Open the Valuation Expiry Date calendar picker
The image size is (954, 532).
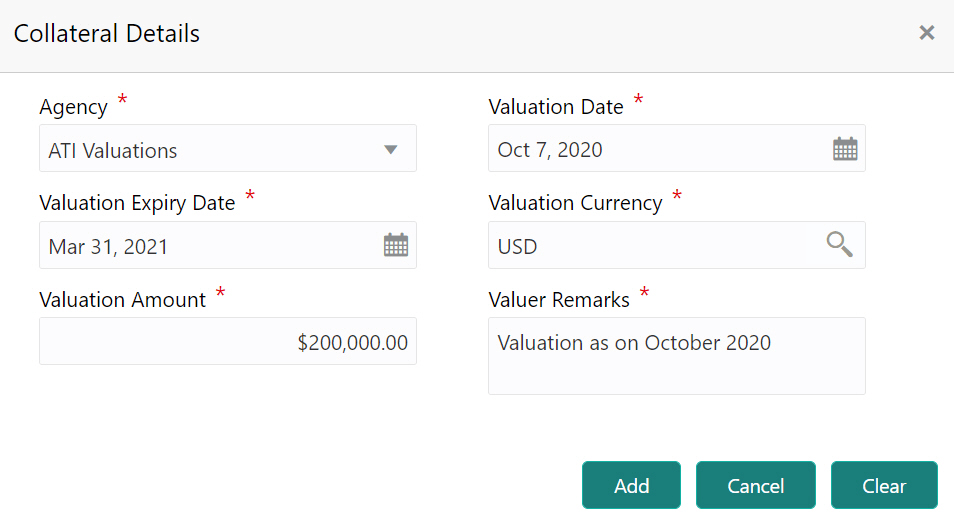[x=395, y=245]
